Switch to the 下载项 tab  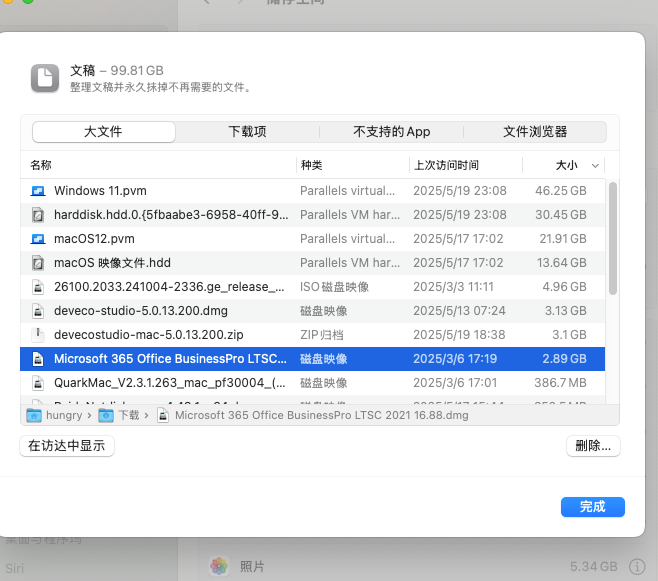[x=247, y=132]
